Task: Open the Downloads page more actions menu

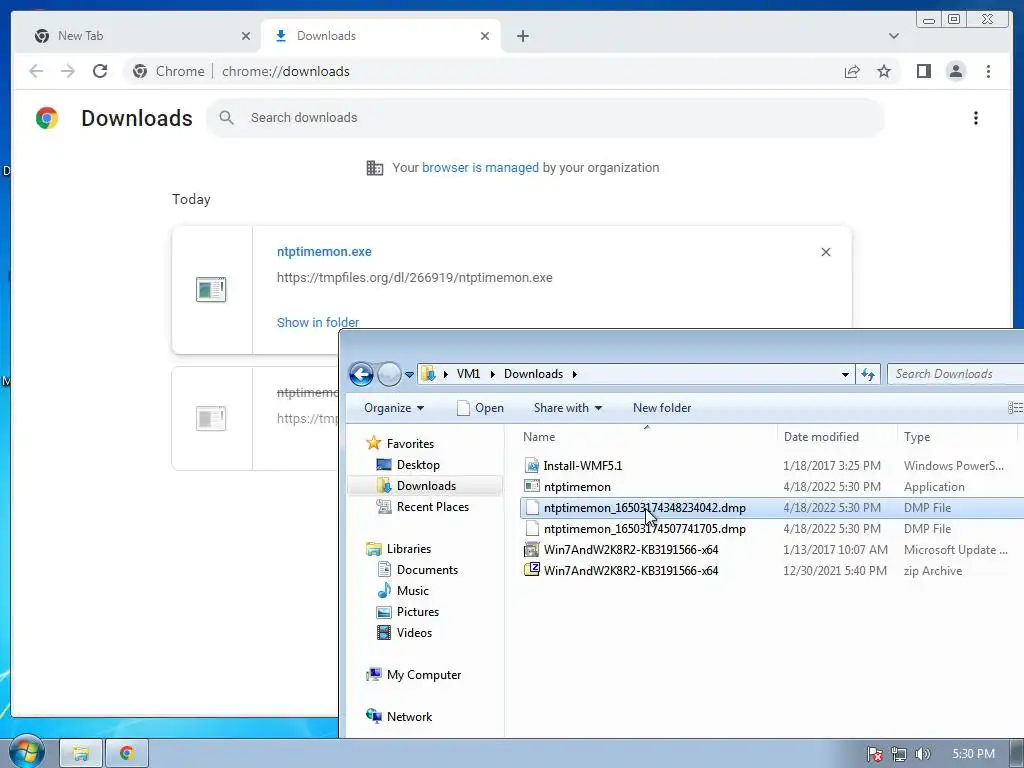Action: click(x=976, y=118)
